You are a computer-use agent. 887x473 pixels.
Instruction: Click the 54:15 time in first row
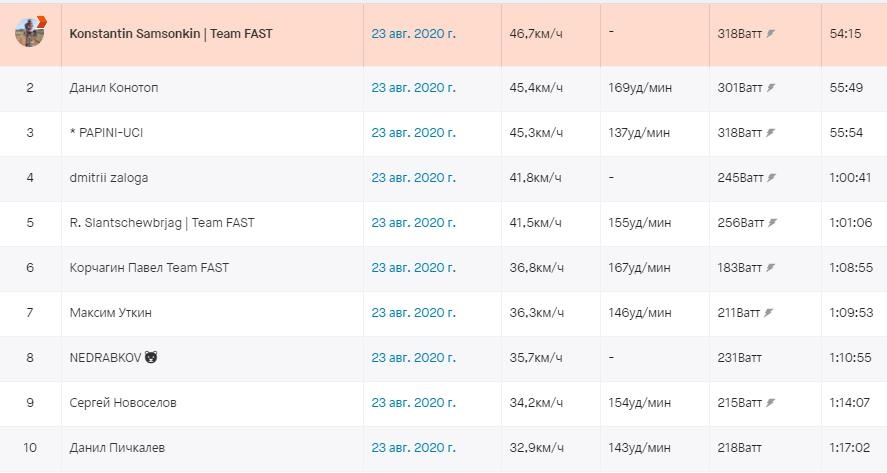(x=845, y=33)
